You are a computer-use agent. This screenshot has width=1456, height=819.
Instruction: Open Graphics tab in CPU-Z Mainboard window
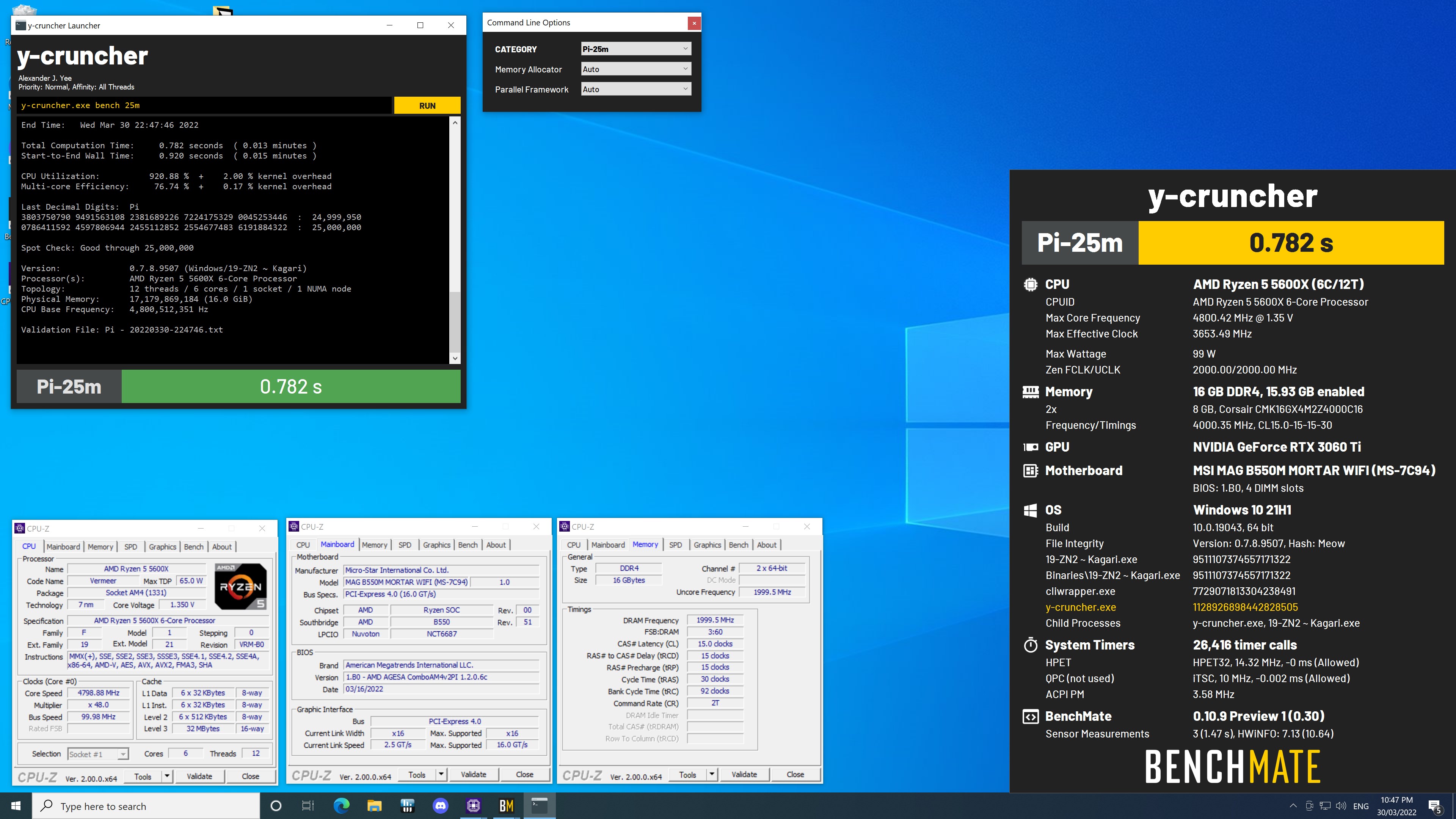(x=436, y=545)
